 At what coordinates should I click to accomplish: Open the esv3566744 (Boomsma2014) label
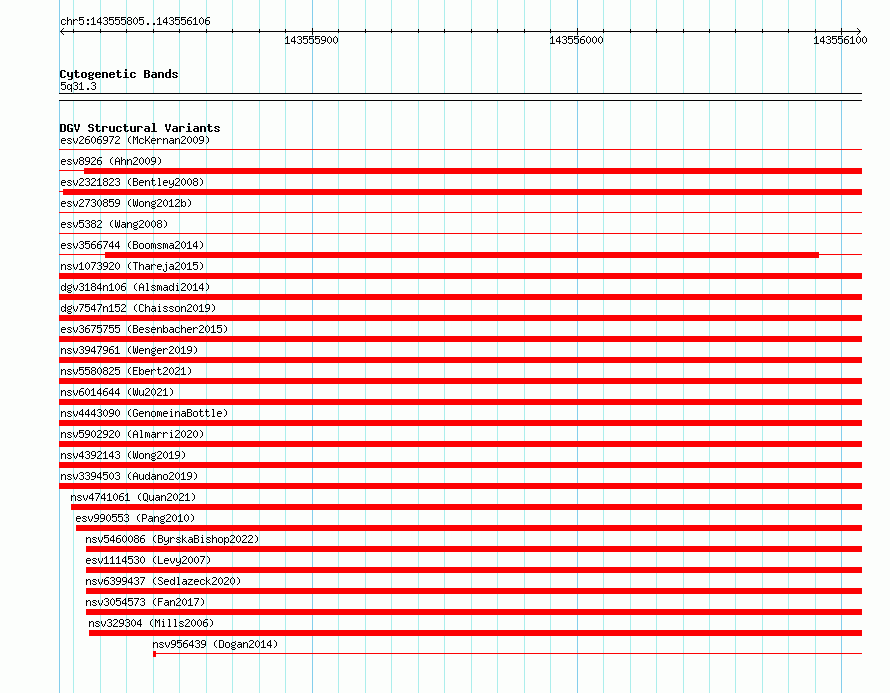132,245
